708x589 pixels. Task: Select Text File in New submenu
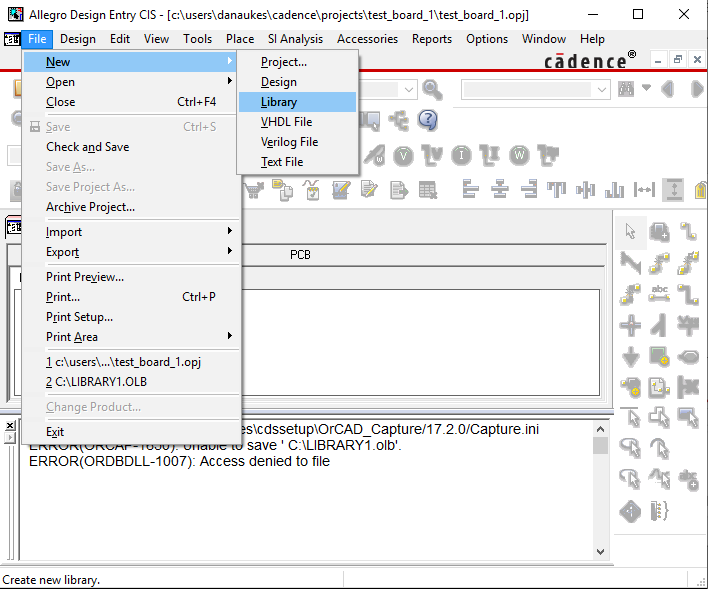coord(298,162)
